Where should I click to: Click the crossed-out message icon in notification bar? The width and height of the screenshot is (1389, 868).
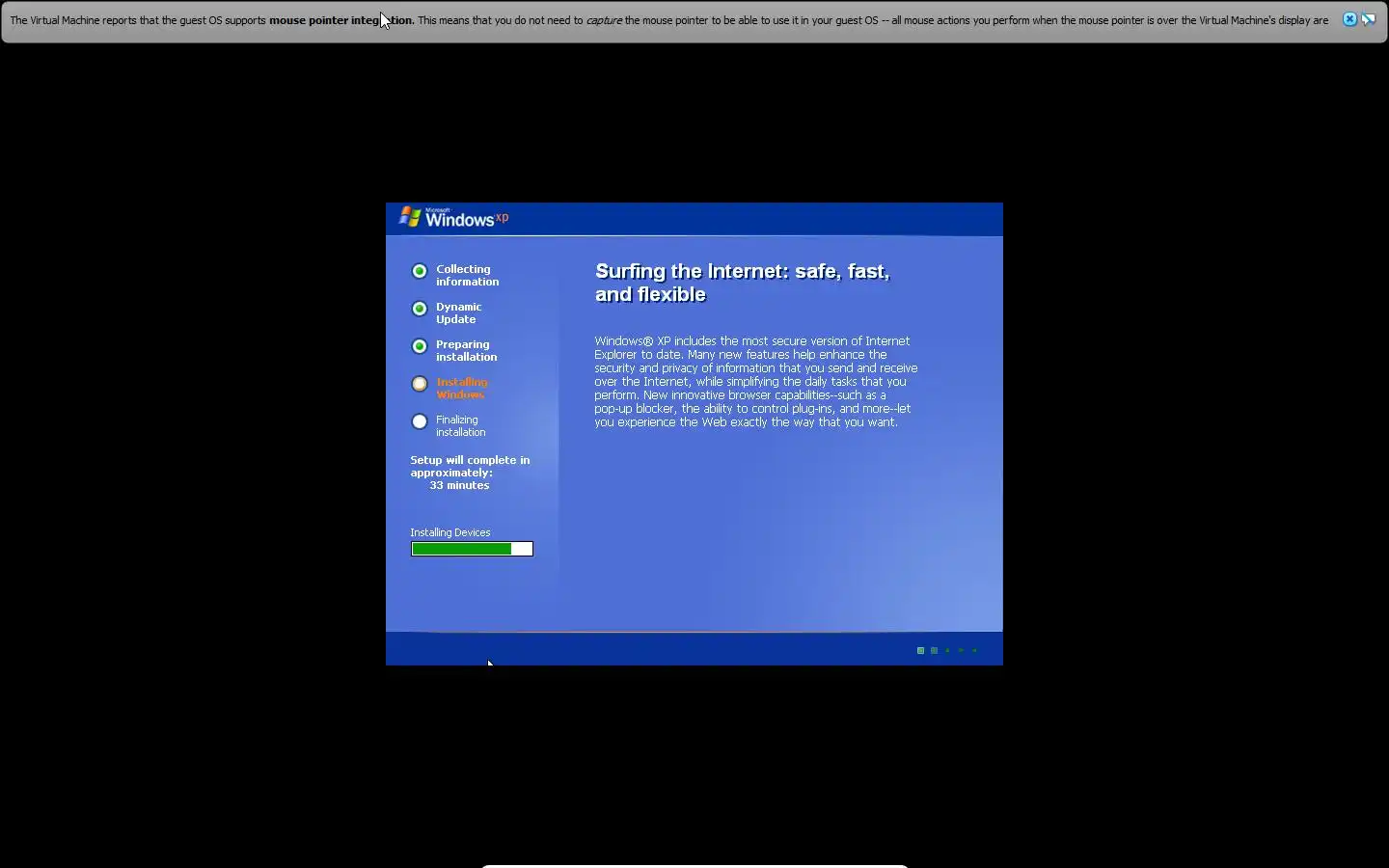point(1369,19)
